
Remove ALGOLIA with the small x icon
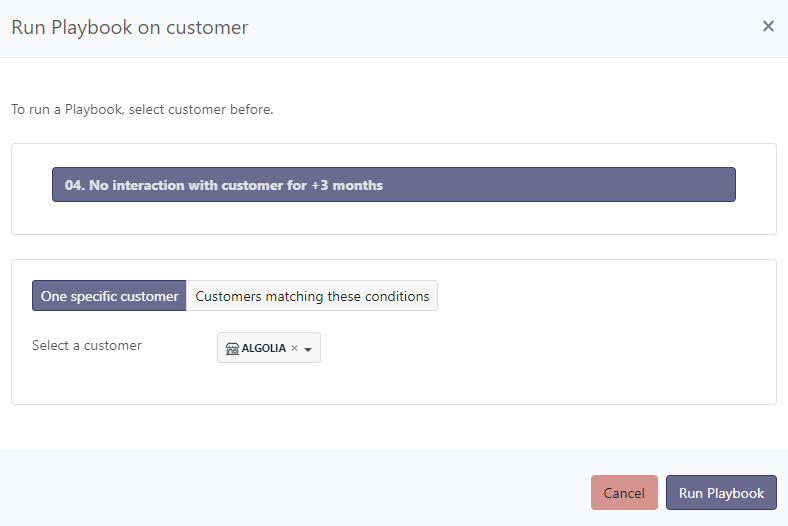(x=294, y=348)
